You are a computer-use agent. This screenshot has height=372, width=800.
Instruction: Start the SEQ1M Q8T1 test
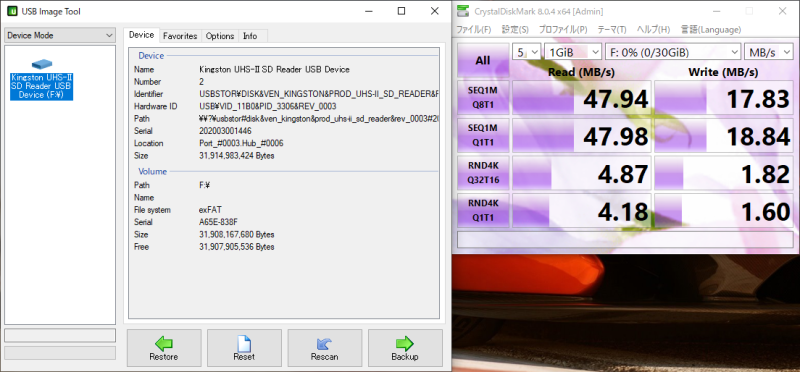click(x=483, y=98)
